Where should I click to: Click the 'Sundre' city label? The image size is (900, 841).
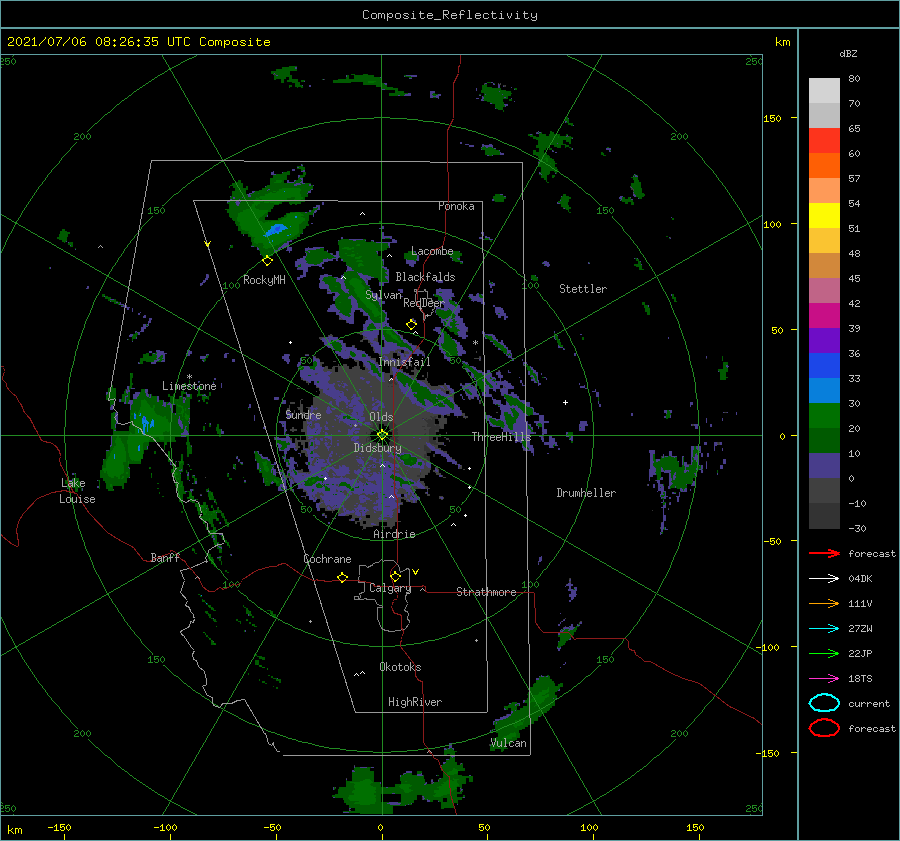[303, 415]
